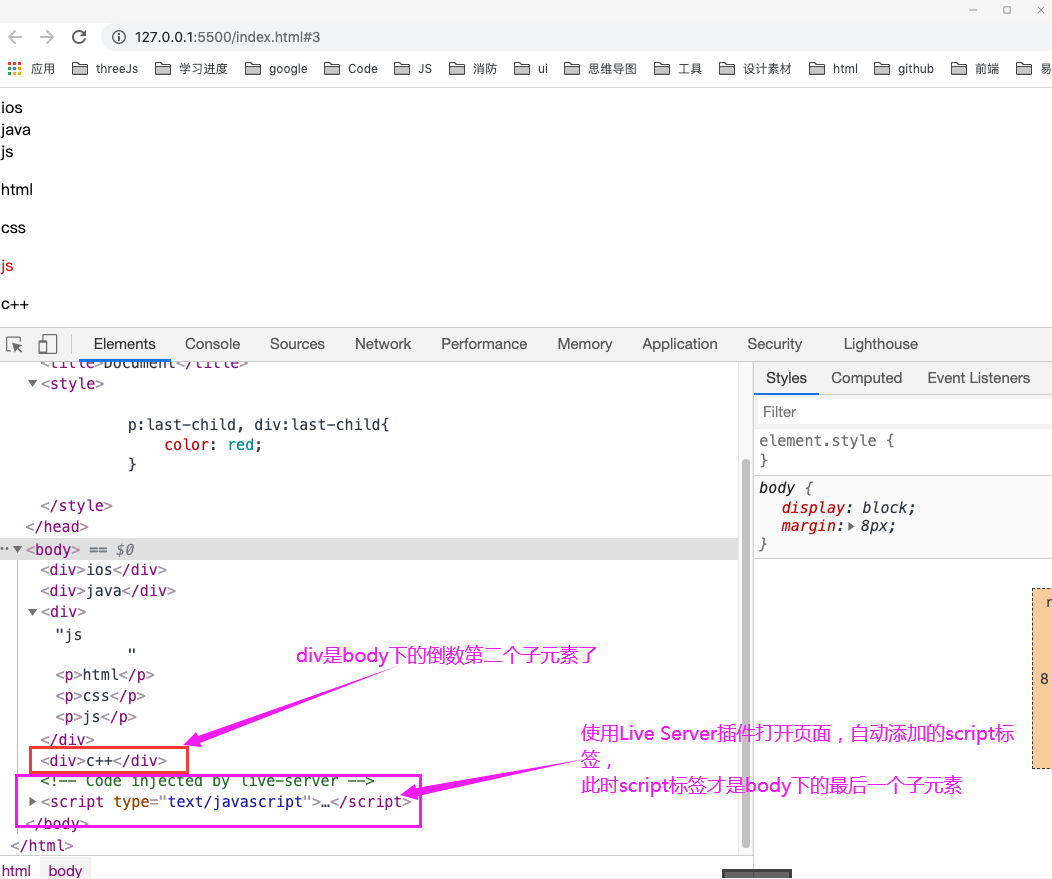The image size is (1052, 879).
Task: Open the 思维导图 bookmark folder
Action: pos(600,68)
